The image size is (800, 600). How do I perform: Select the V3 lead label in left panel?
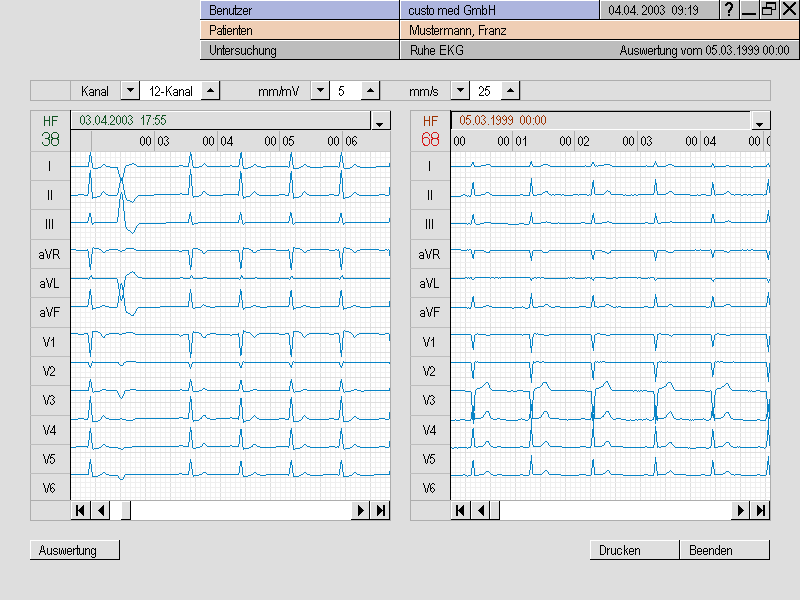click(49, 401)
